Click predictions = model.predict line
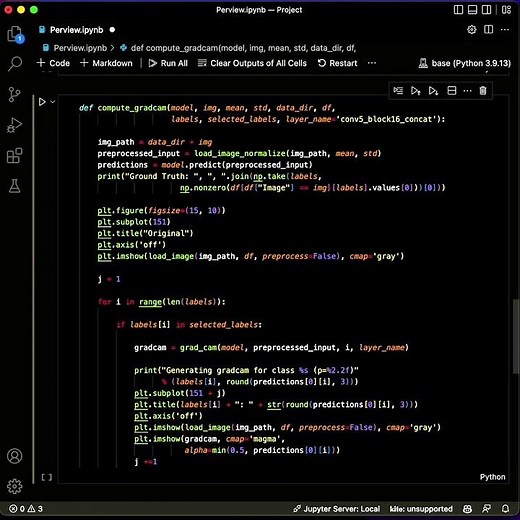520x520 pixels. [205, 165]
